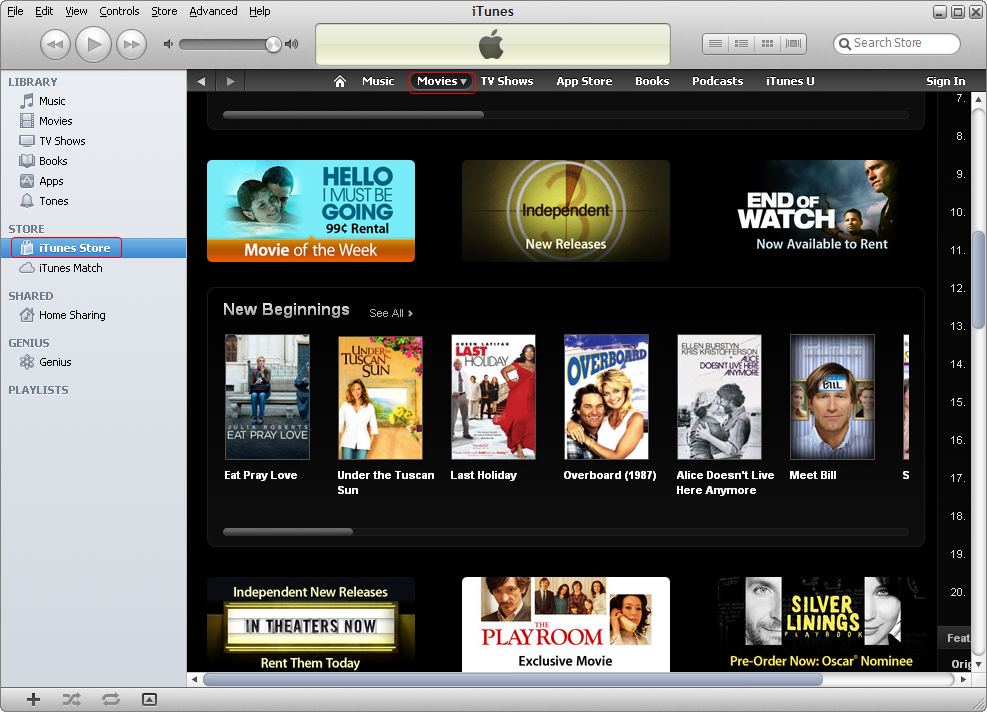This screenshot has height=712, width=987.
Task: Click the Last Holiday title link
Action: point(483,475)
